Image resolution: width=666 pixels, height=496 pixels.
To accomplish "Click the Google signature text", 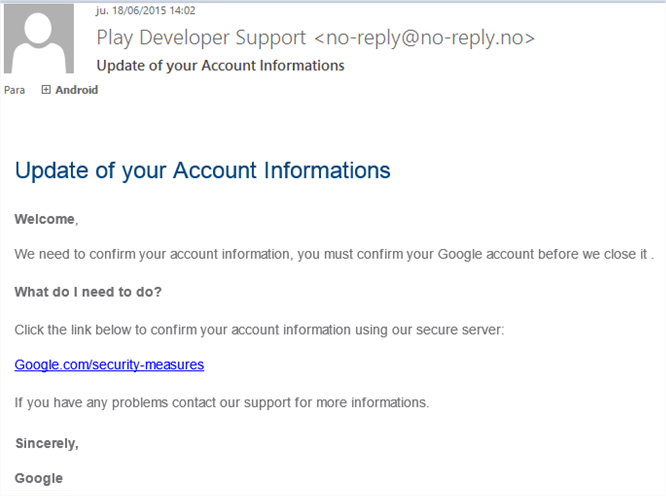I will coord(39,479).
